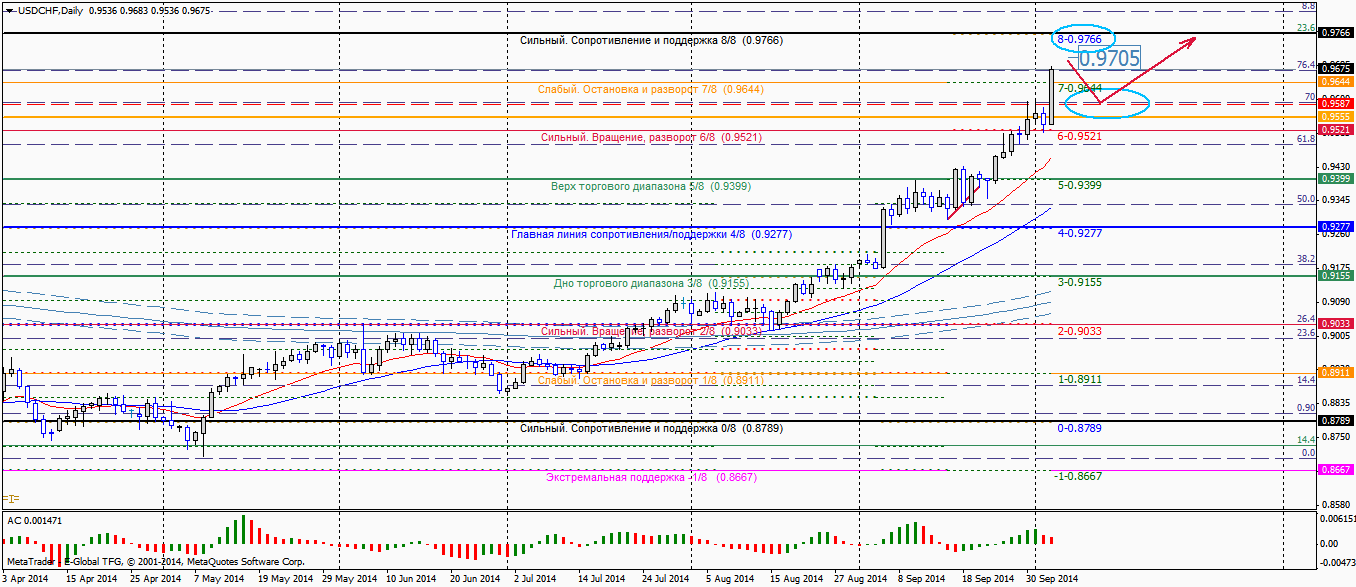This screenshot has width=1356, height=587.
Task: Click the orange 0.9555 price tag
Action: point(1336,117)
